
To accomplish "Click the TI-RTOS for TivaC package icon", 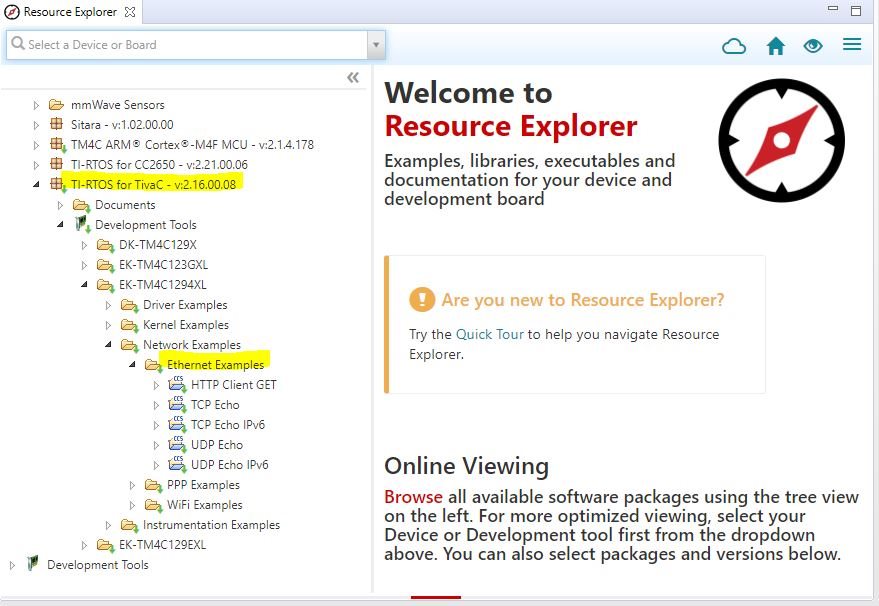I will [57, 184].
